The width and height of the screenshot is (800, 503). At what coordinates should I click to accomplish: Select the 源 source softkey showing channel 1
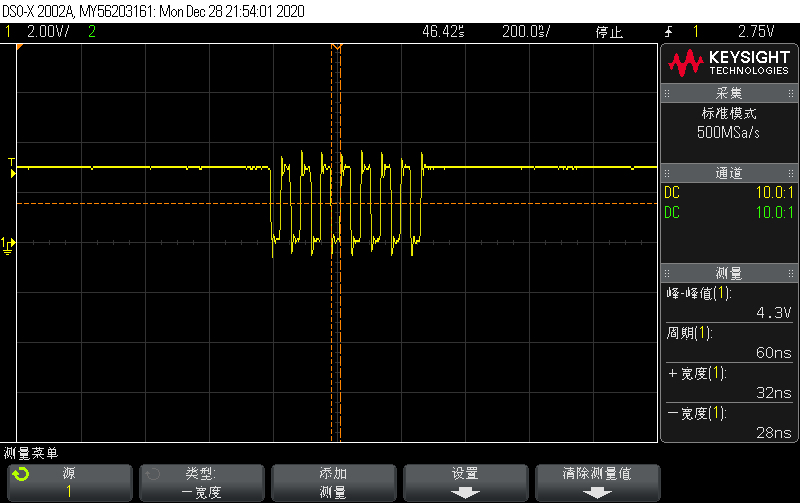click(x=69, y=483)
